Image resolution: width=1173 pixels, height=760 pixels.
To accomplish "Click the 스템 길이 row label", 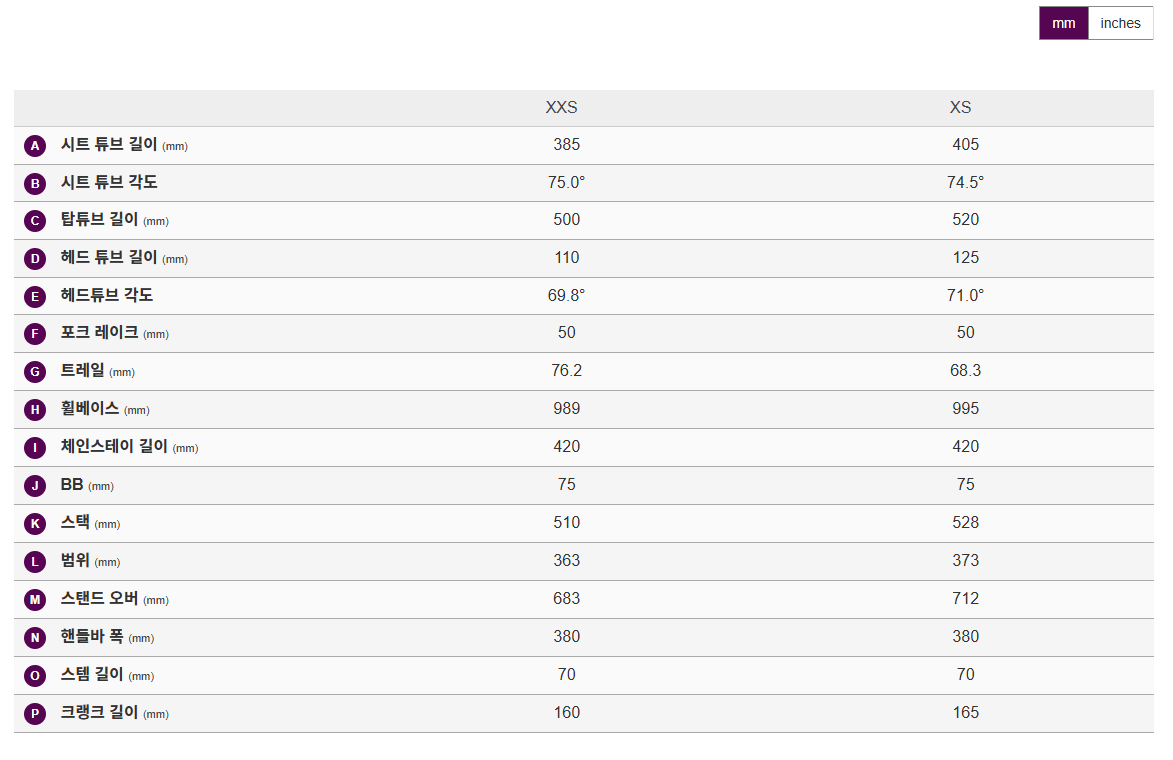I will click(92, 675).
